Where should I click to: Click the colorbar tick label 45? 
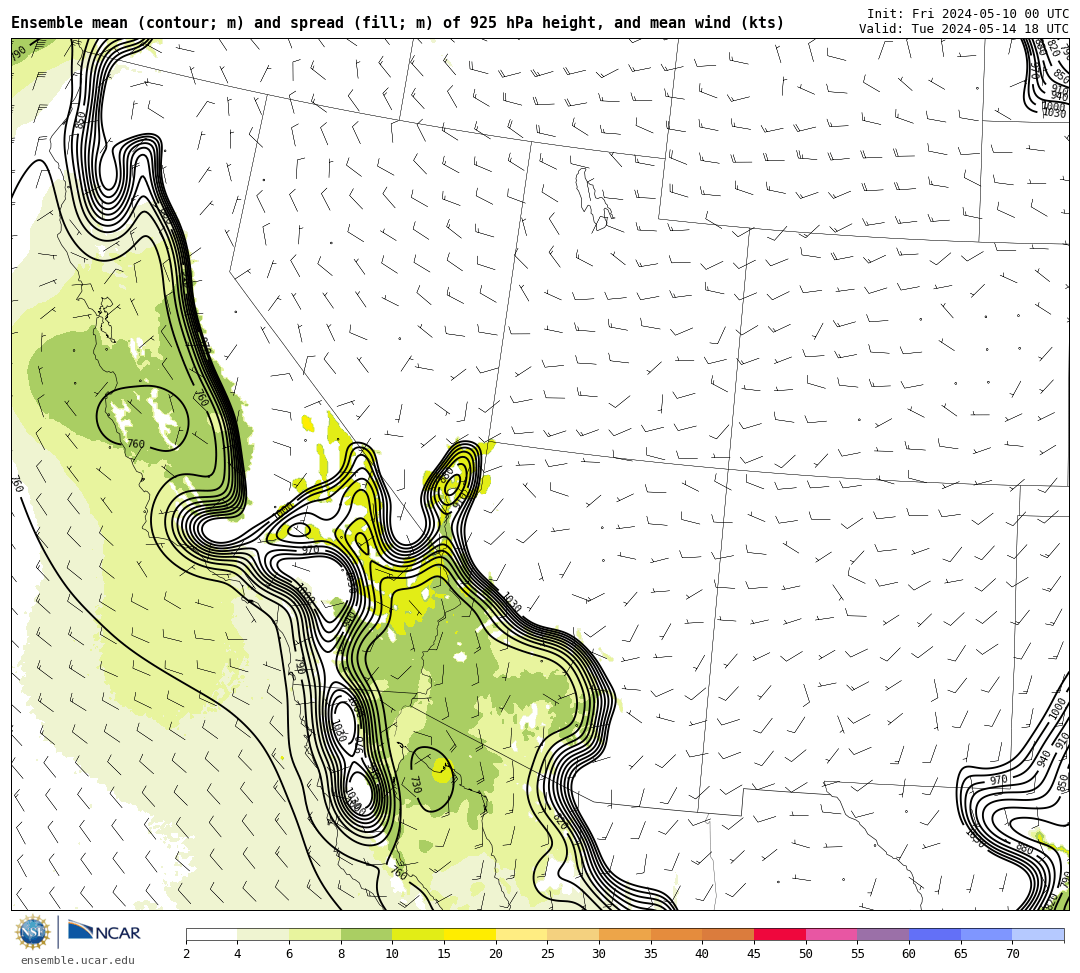tap(754, 954)
